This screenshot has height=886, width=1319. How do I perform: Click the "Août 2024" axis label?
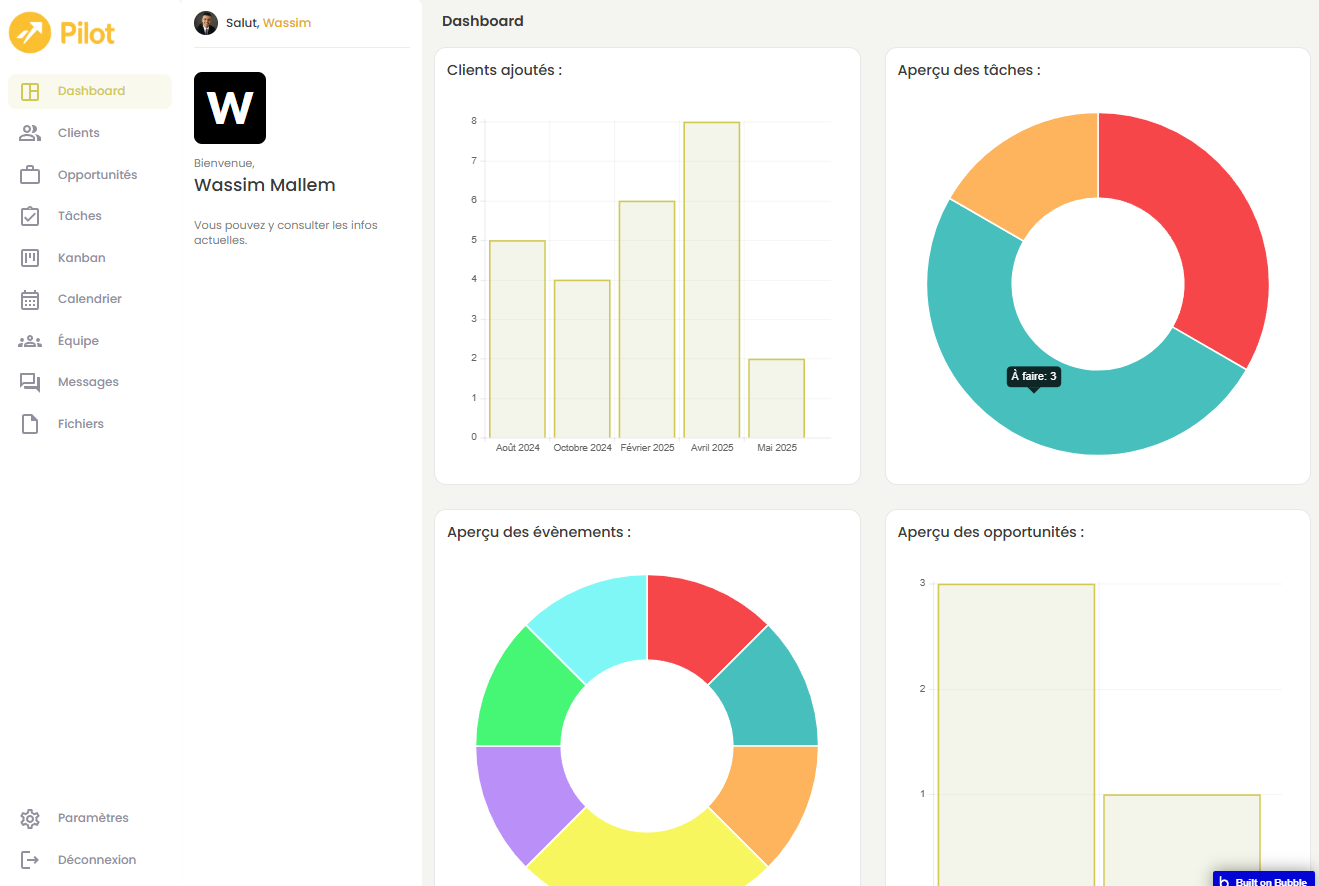point(518,448)
